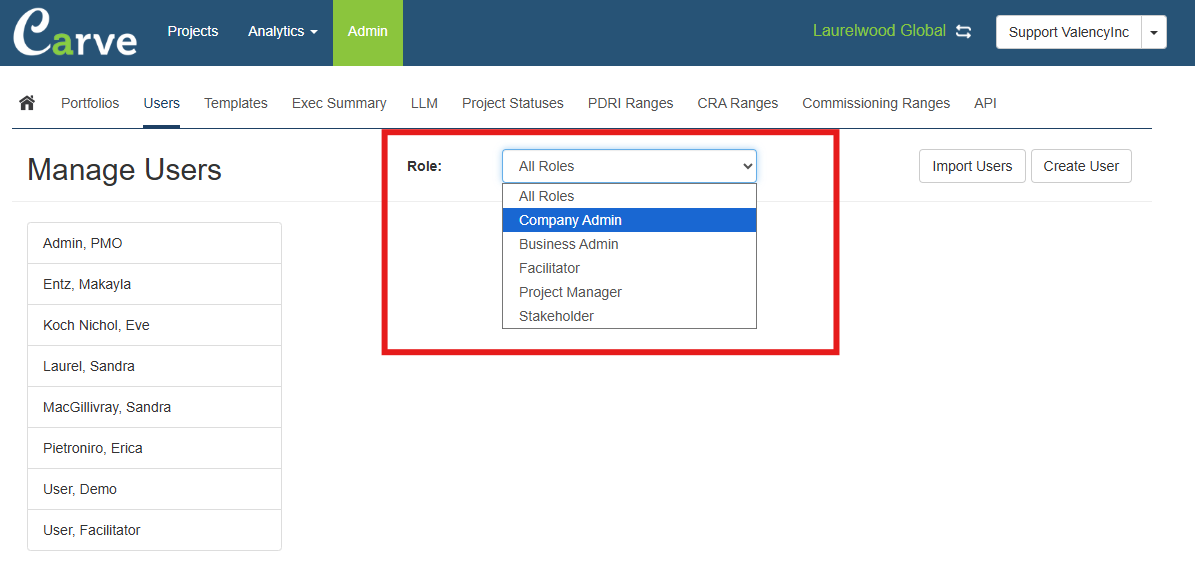Select user Entz, Makayla

[x=155, y=284]
